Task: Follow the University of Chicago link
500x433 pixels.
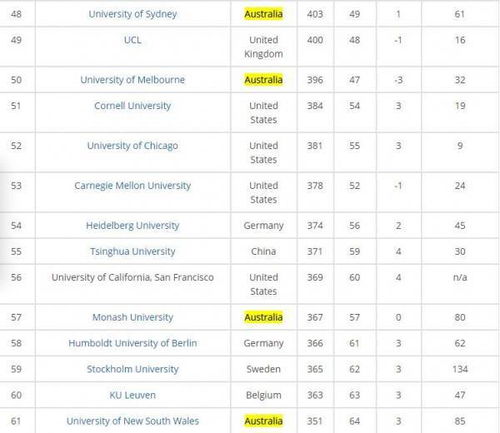Action: click(x=133, y=146)
